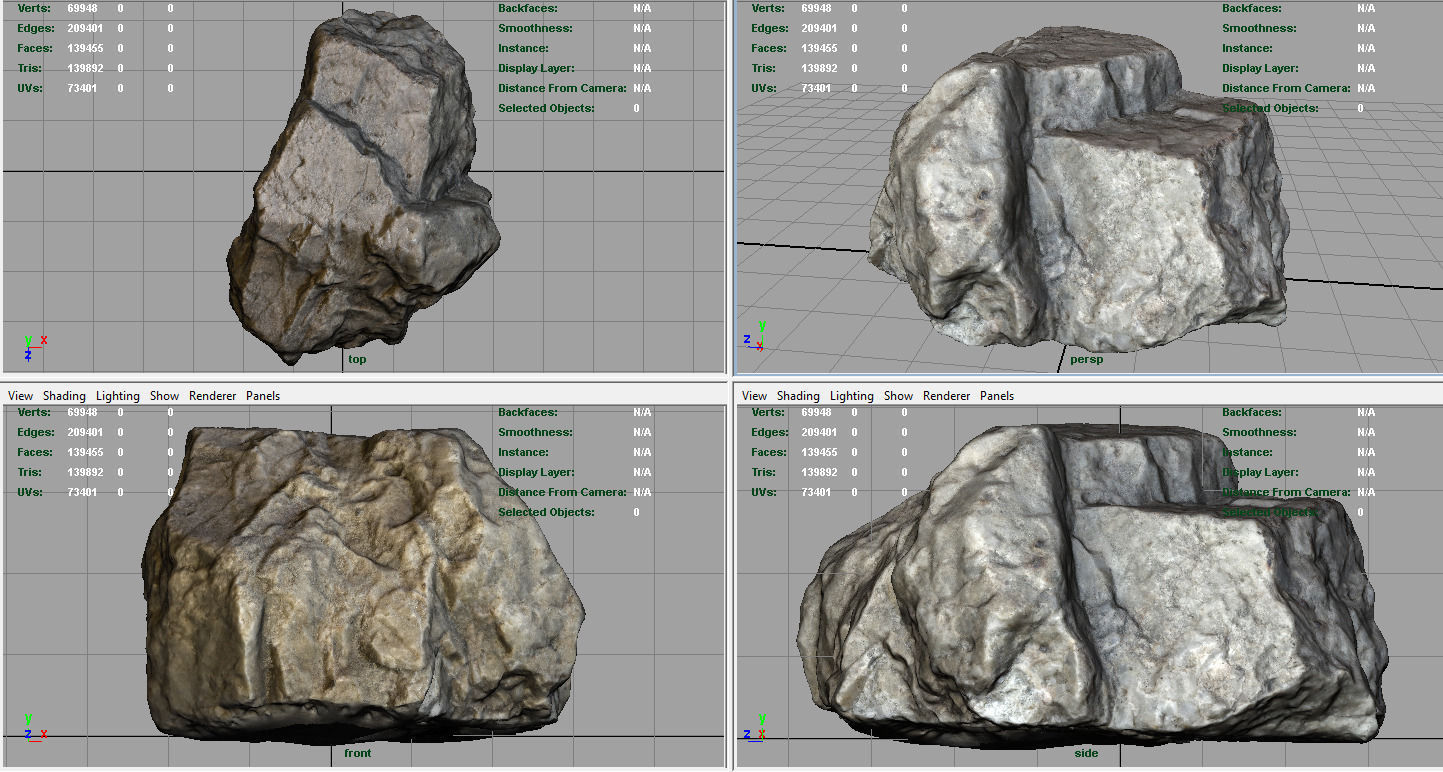Open the Show menu in the front panel
The width and height of the screenshot is (1443, 772).
coord(164,396)
